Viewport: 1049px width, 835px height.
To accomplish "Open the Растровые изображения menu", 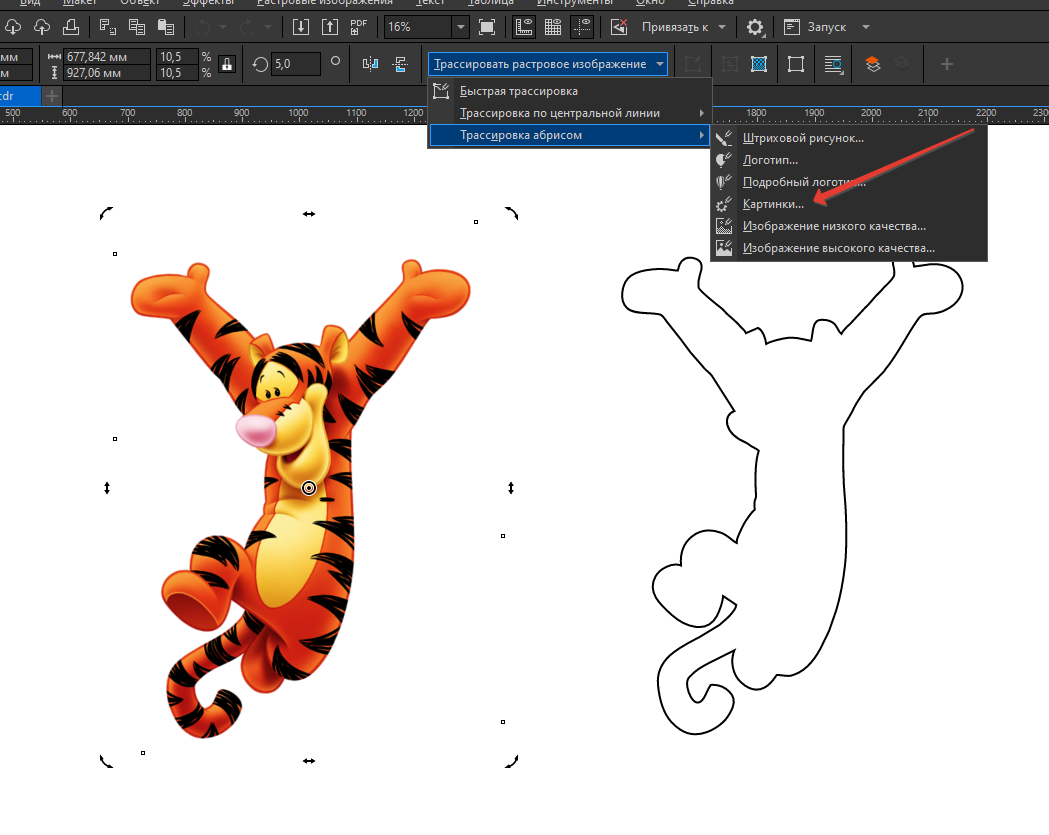I will [x=324, y=3].
